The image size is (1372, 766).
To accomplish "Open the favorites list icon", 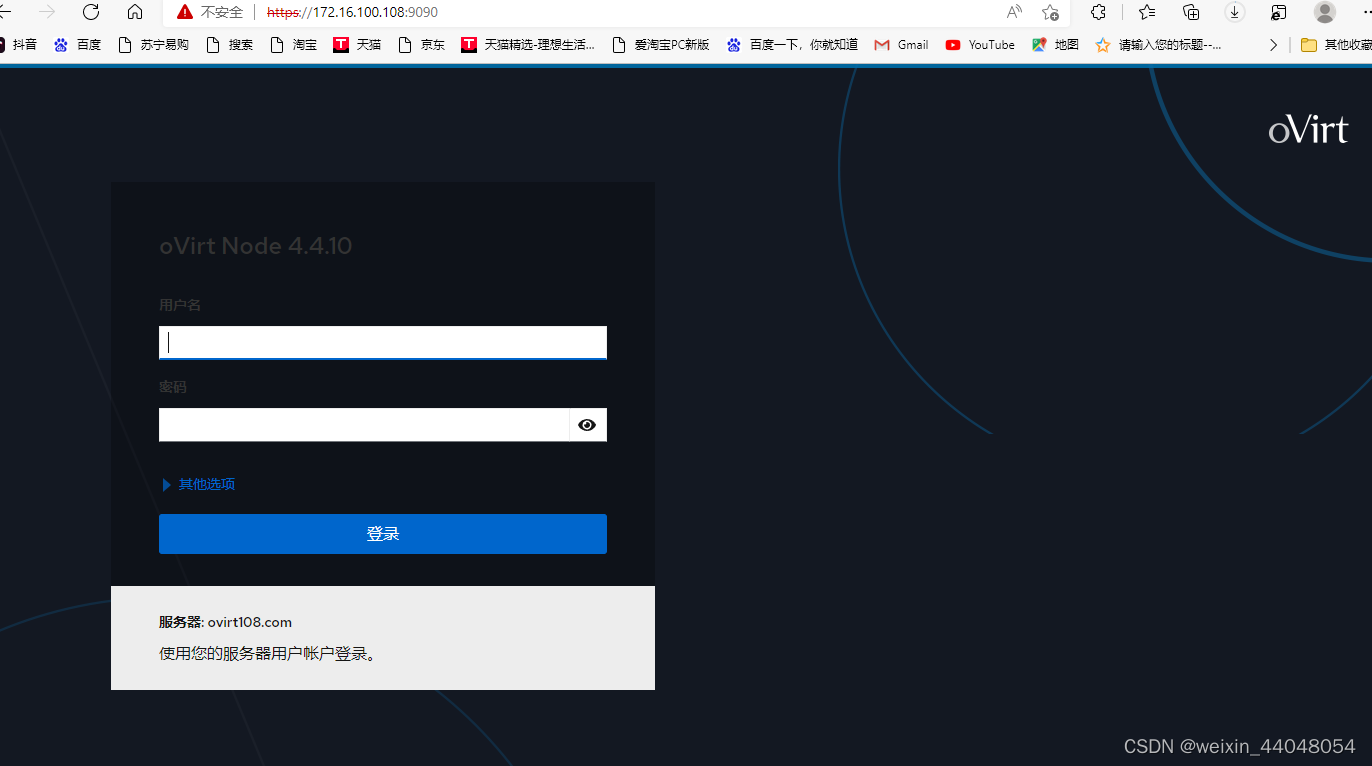I will pyautogui.click(x=1147, y=12).
